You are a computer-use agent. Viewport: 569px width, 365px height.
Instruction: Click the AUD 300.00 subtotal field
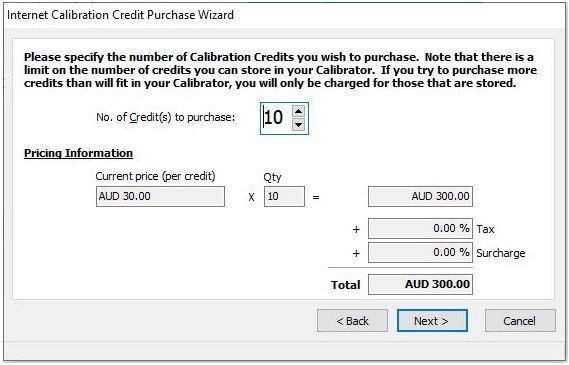click(420, 197)
